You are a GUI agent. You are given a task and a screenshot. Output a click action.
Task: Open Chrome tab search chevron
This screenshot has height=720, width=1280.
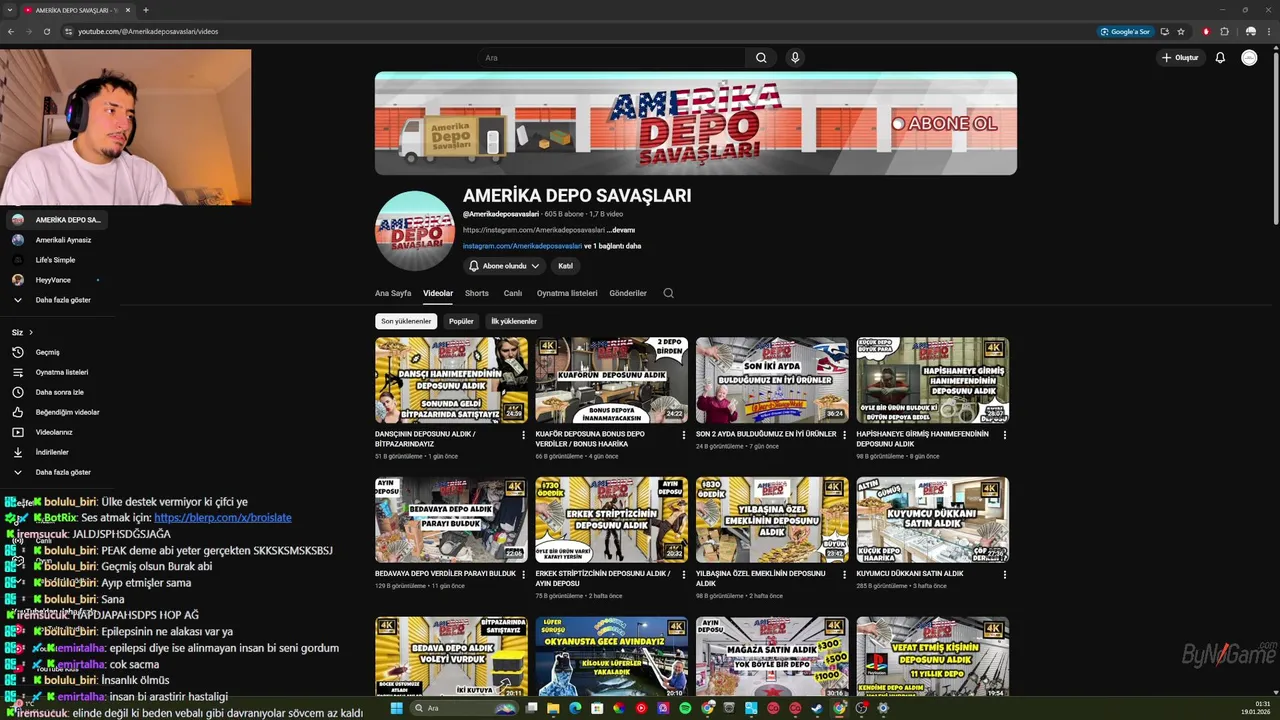click(9, 10)
